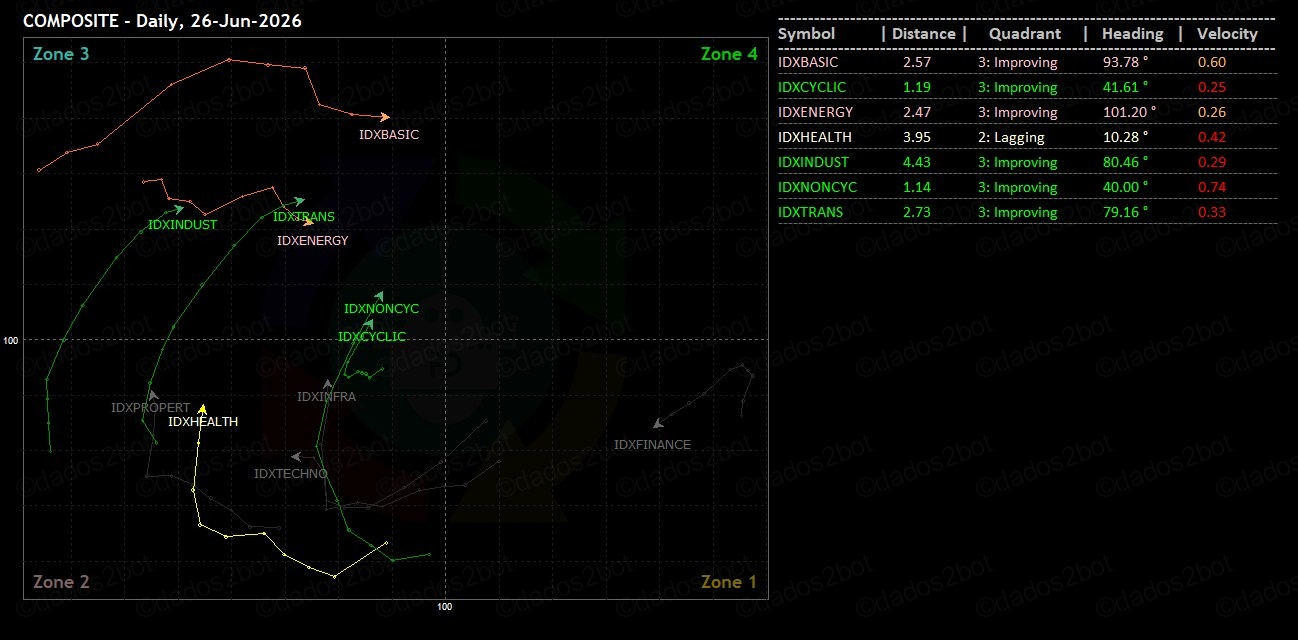Click the Velocity column header
Screen dimensions: 1298x640
point(1227,34)
